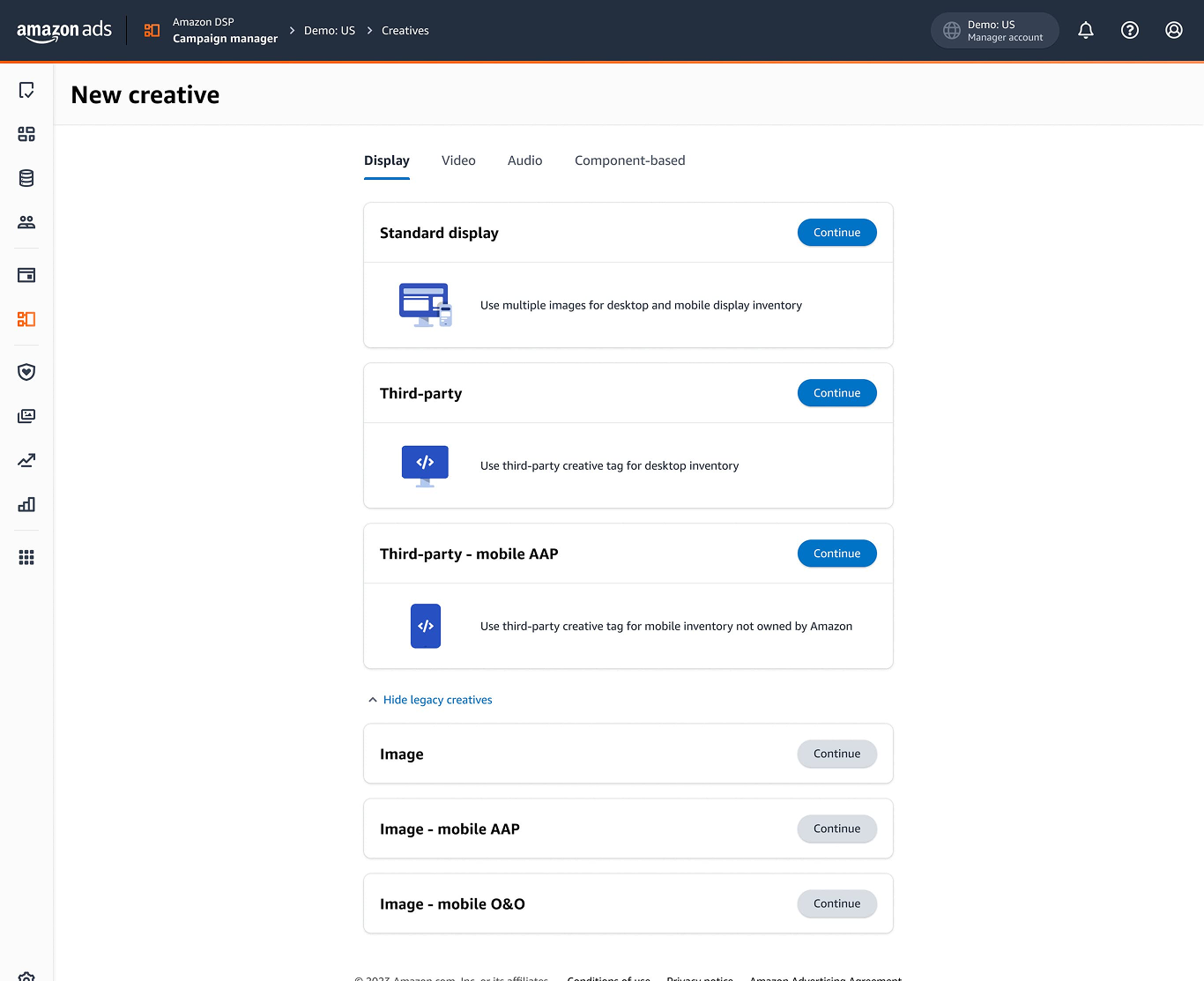This screenshot has width=1204, height=981.
Task: Switch to the Video tab
Action: (458, 160)
